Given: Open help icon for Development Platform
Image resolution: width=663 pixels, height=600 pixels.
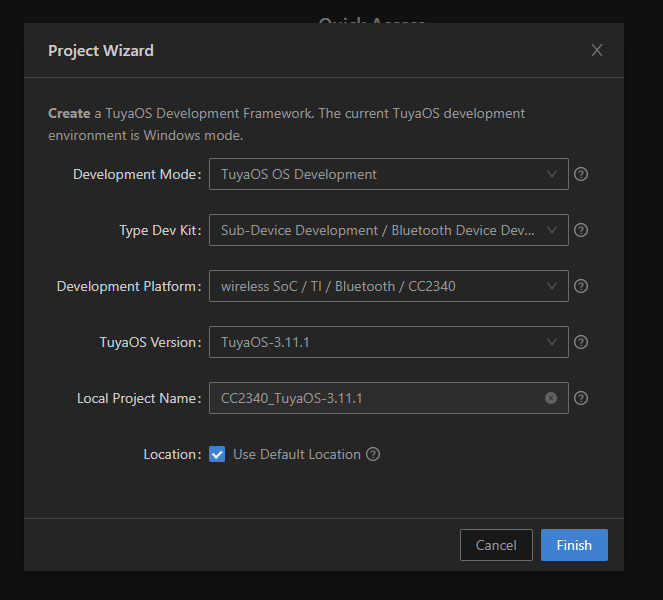Looking at the screenshot, I should pyautogui.click(x=581, y=286).
